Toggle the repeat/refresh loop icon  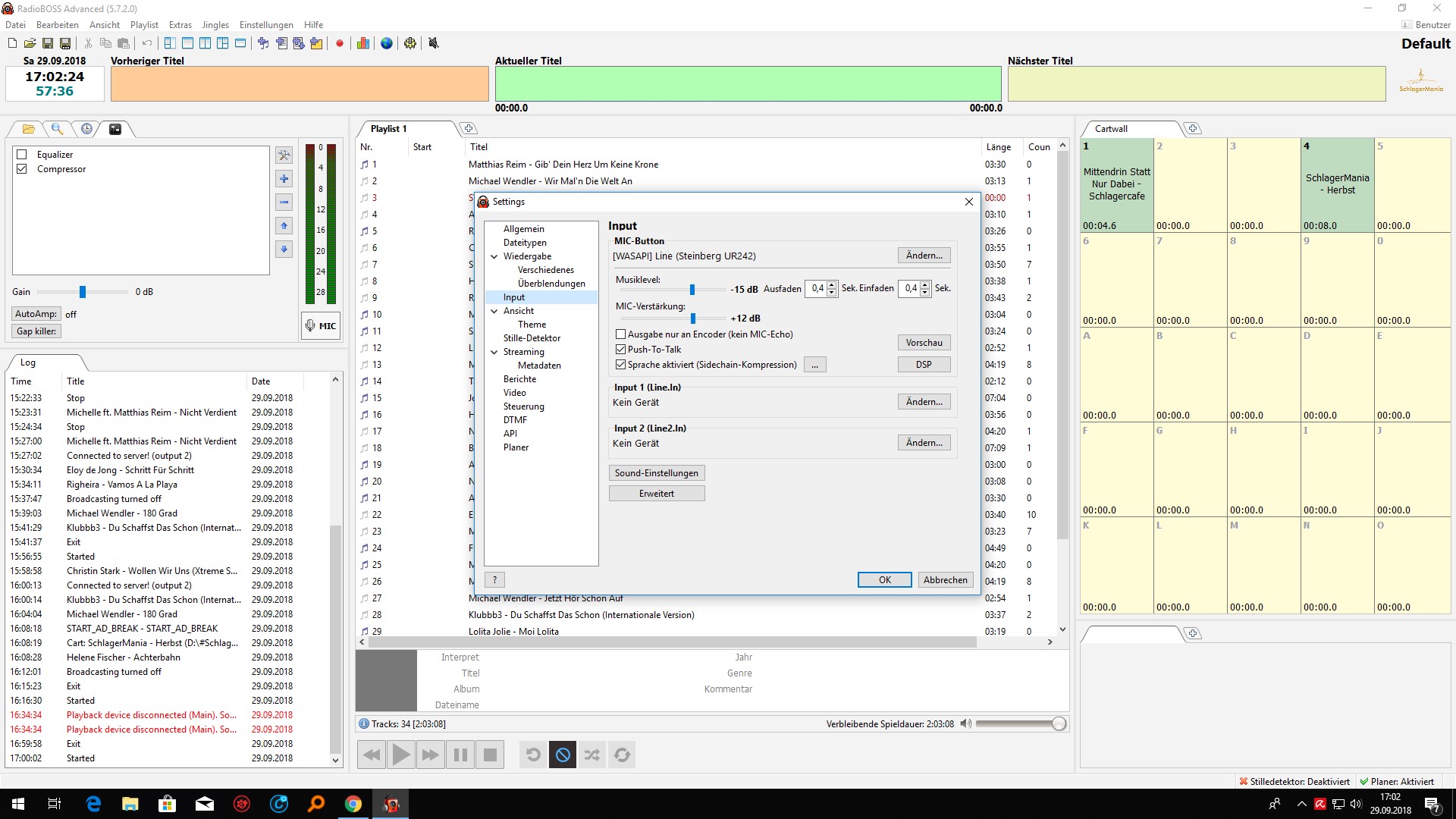coord(622,755)
